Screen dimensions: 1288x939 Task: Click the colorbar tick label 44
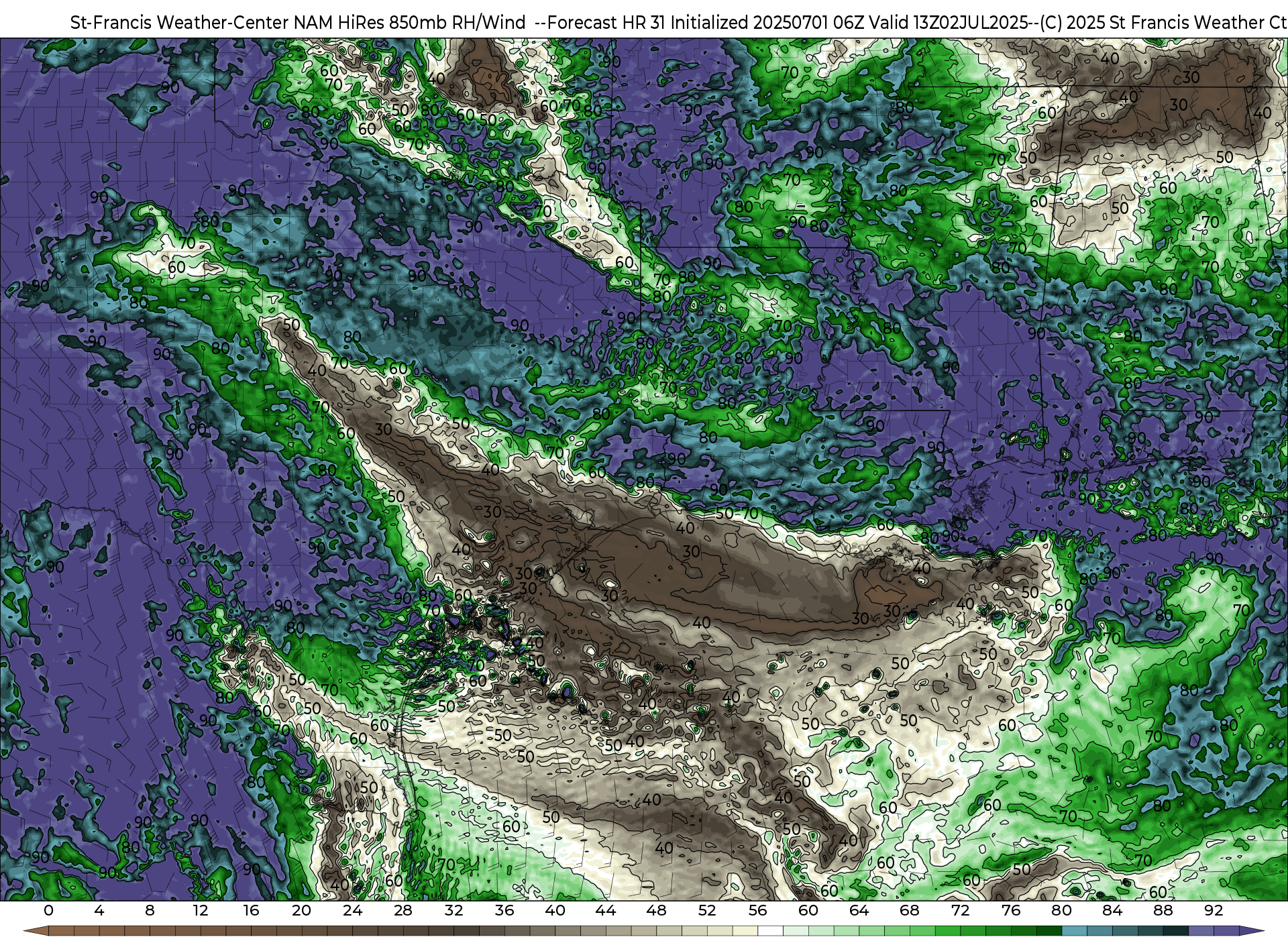tap(606, 911)
